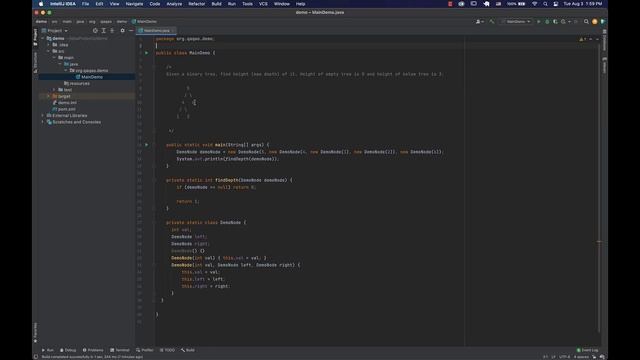Click the UTF-8 encoding status widget
Screen dimensions: 640x360
(564, 357)
